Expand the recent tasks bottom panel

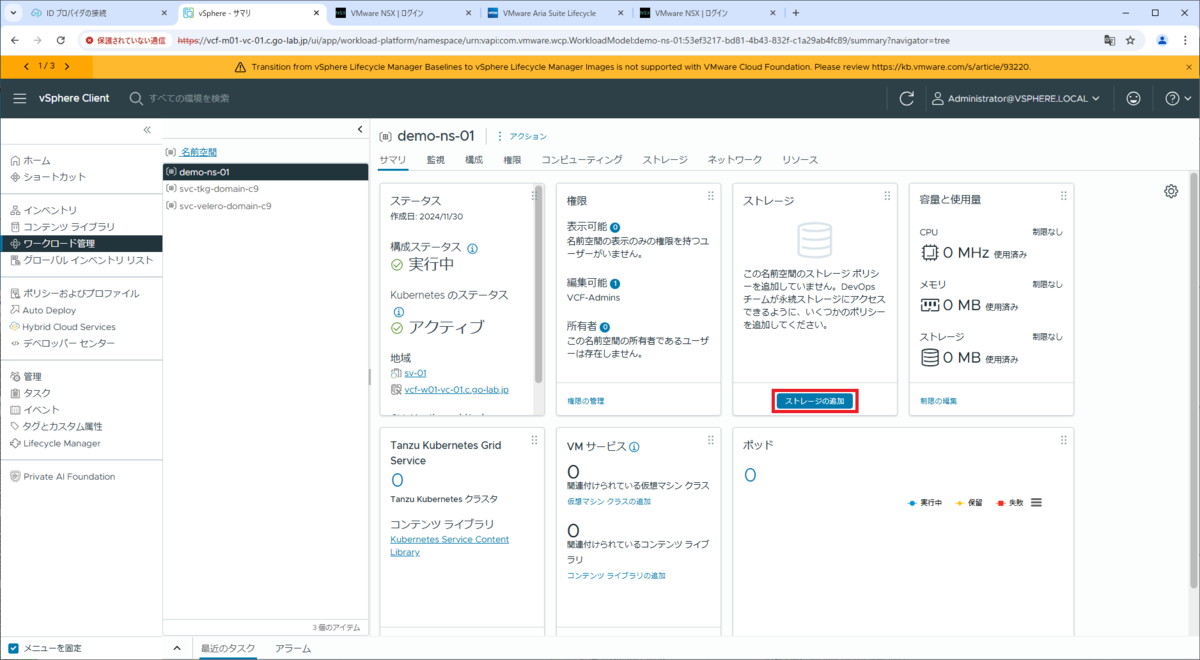click(x=177, y=648)
